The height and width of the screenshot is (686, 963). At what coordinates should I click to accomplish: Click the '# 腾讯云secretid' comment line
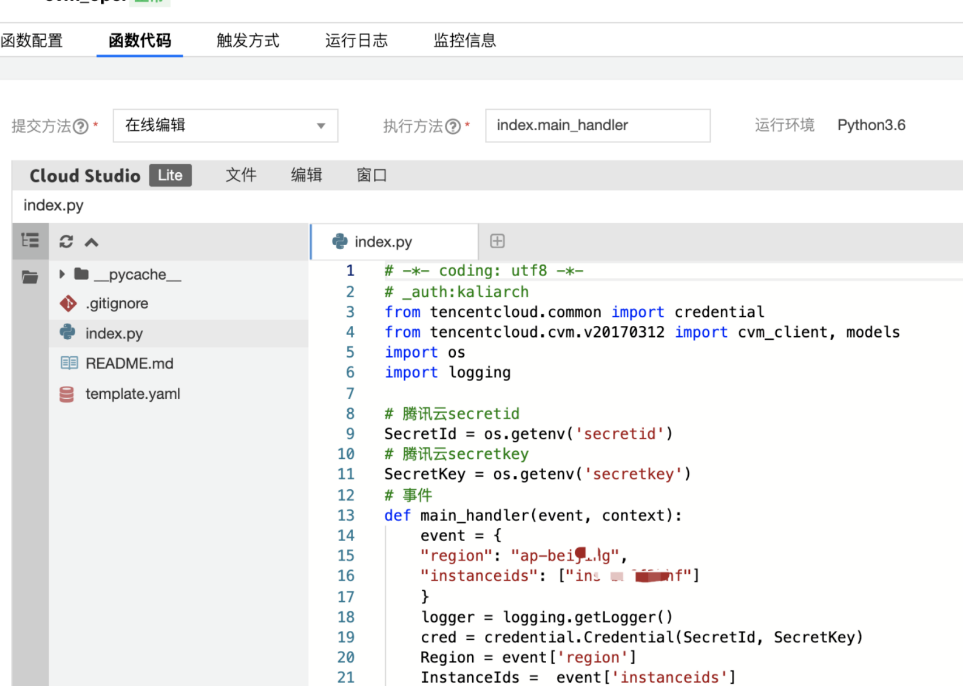[452, 413]
